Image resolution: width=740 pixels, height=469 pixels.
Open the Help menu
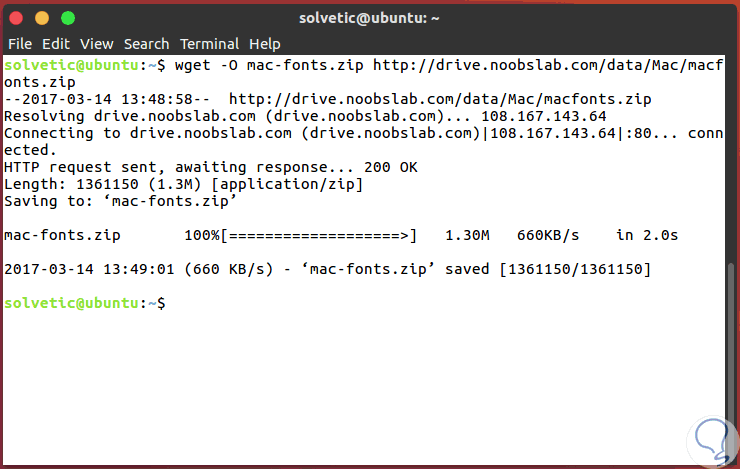[265, 44]
